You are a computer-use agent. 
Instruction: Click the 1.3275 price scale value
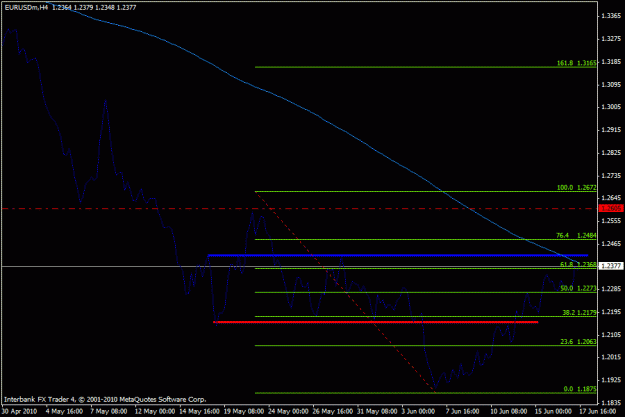click(x=611, y=39)
